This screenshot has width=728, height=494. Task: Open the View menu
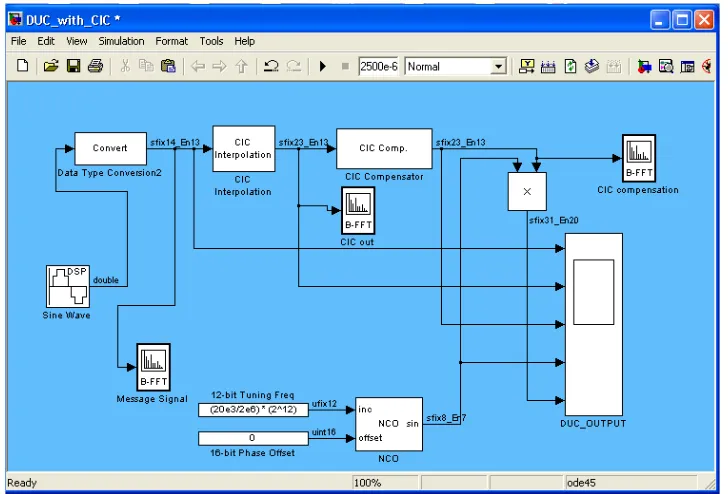pos(77,41)
